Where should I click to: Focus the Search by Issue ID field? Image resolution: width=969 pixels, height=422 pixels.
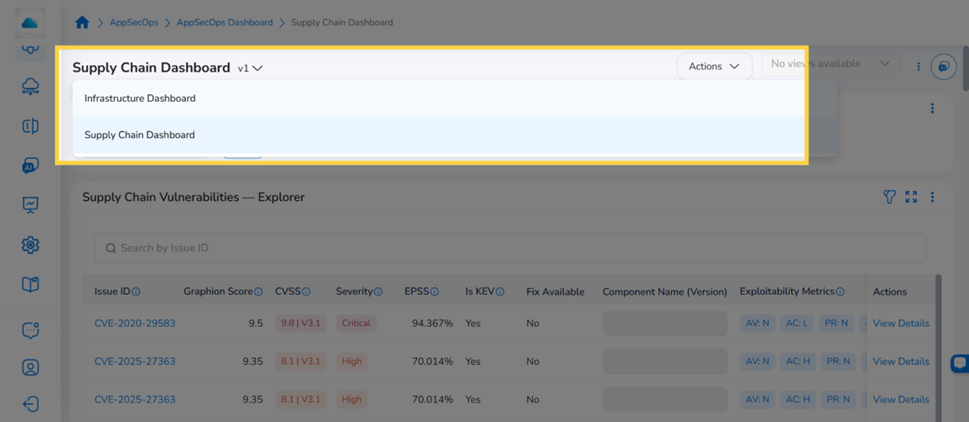(510, 248)
